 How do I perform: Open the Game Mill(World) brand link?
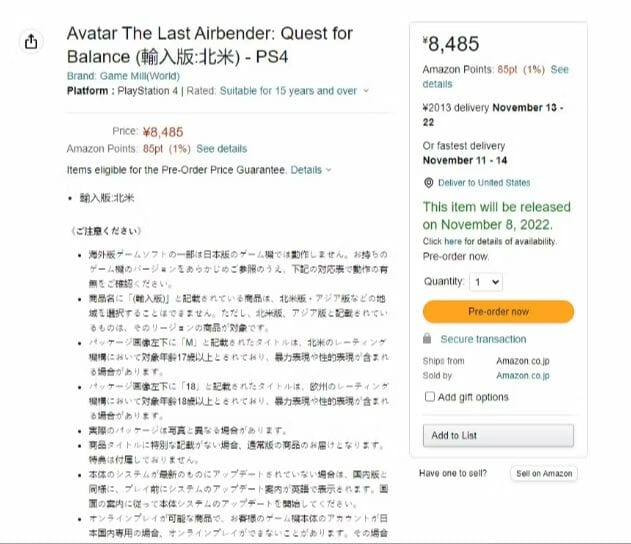pyautogui.click(x=125, y=76)
